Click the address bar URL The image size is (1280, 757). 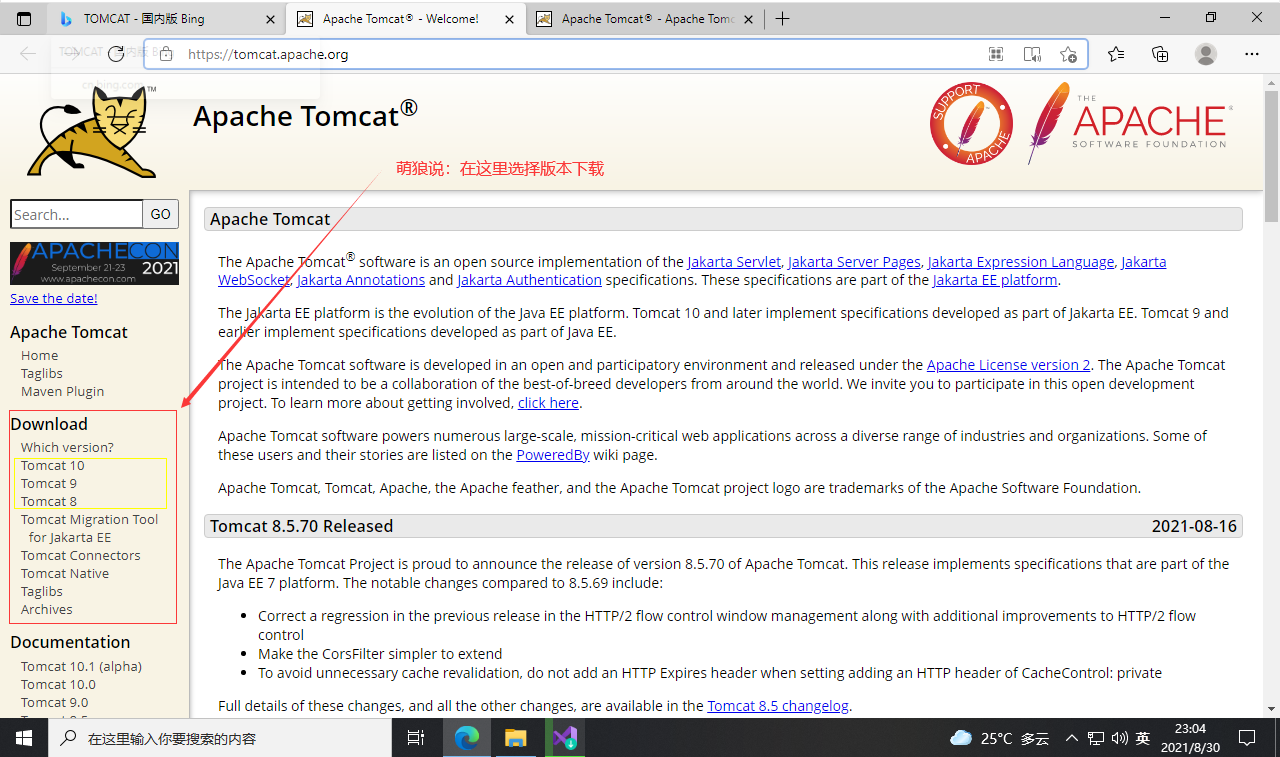(x=268, y=54)
